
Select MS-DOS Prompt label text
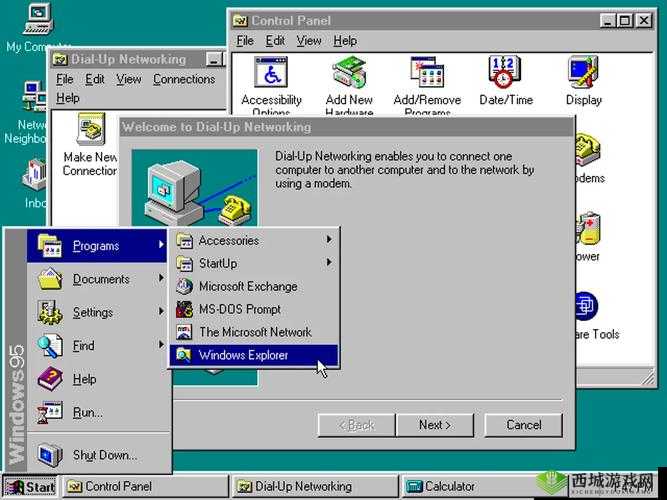pyautogui.click(x=239, y=309)
